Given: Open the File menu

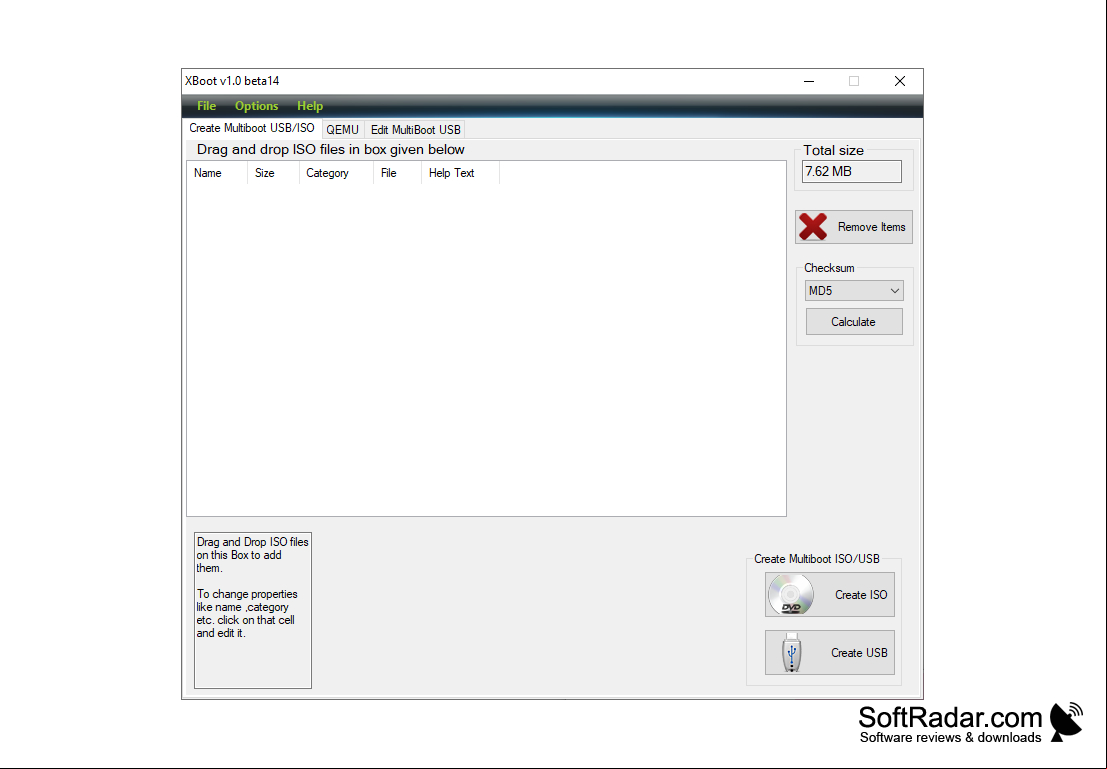Looking at the screenshot, I should (x=206, y=106).
